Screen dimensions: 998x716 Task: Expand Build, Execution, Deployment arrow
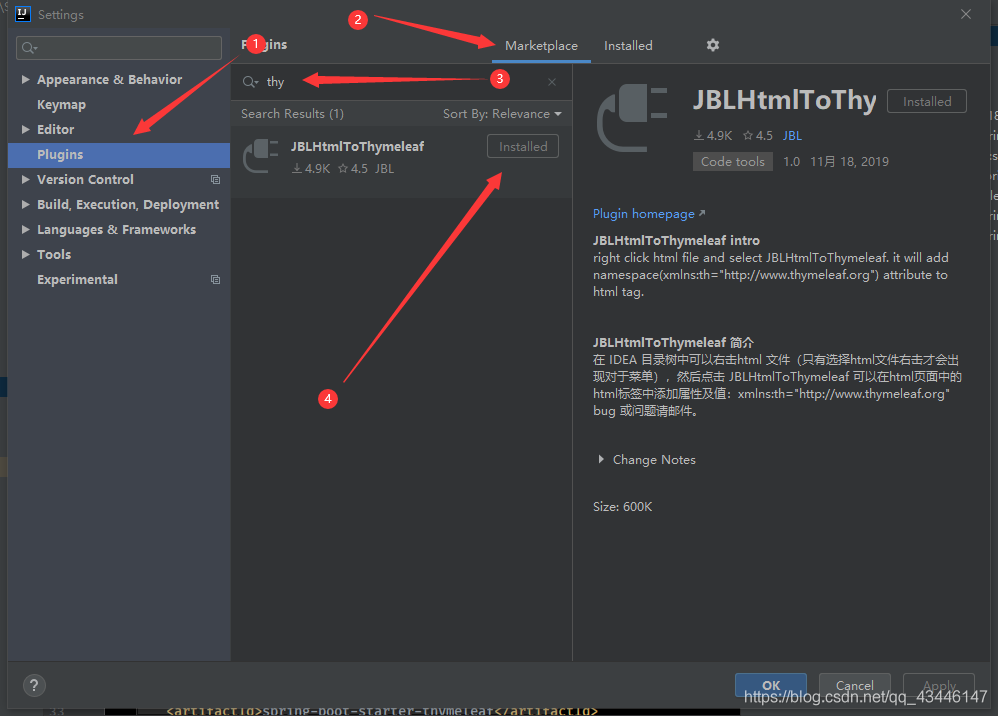pyautogui.click(x=25, y=204)
